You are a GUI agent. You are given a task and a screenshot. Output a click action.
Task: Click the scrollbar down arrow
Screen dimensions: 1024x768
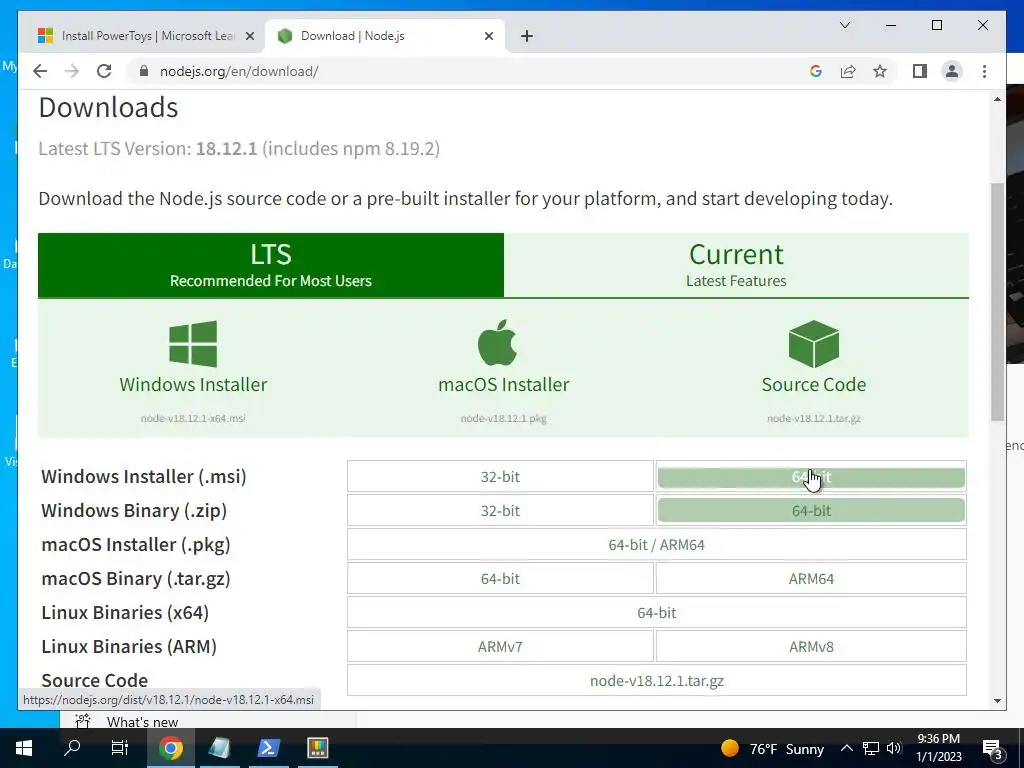tap(997, 701)
